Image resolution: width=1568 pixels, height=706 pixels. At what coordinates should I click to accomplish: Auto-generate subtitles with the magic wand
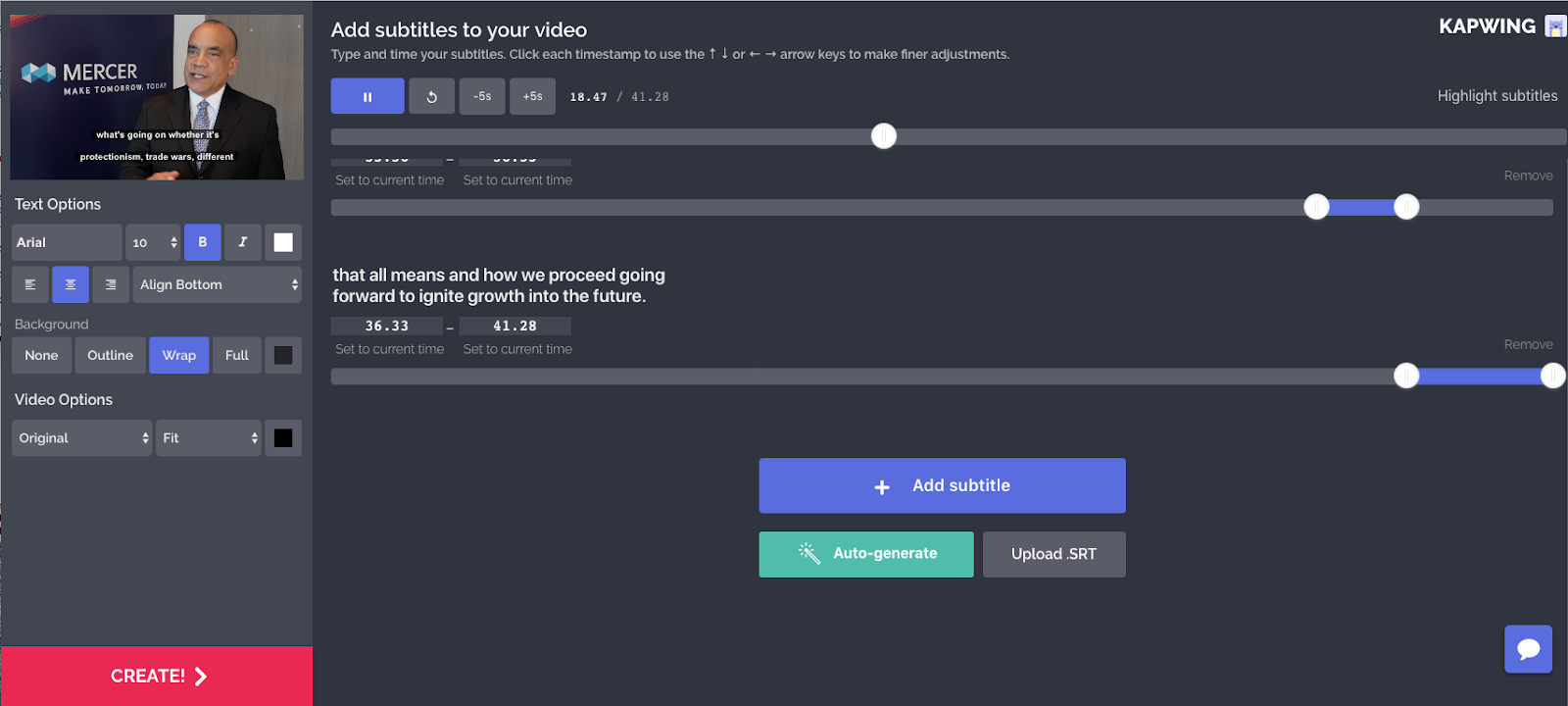click(866, 554)
